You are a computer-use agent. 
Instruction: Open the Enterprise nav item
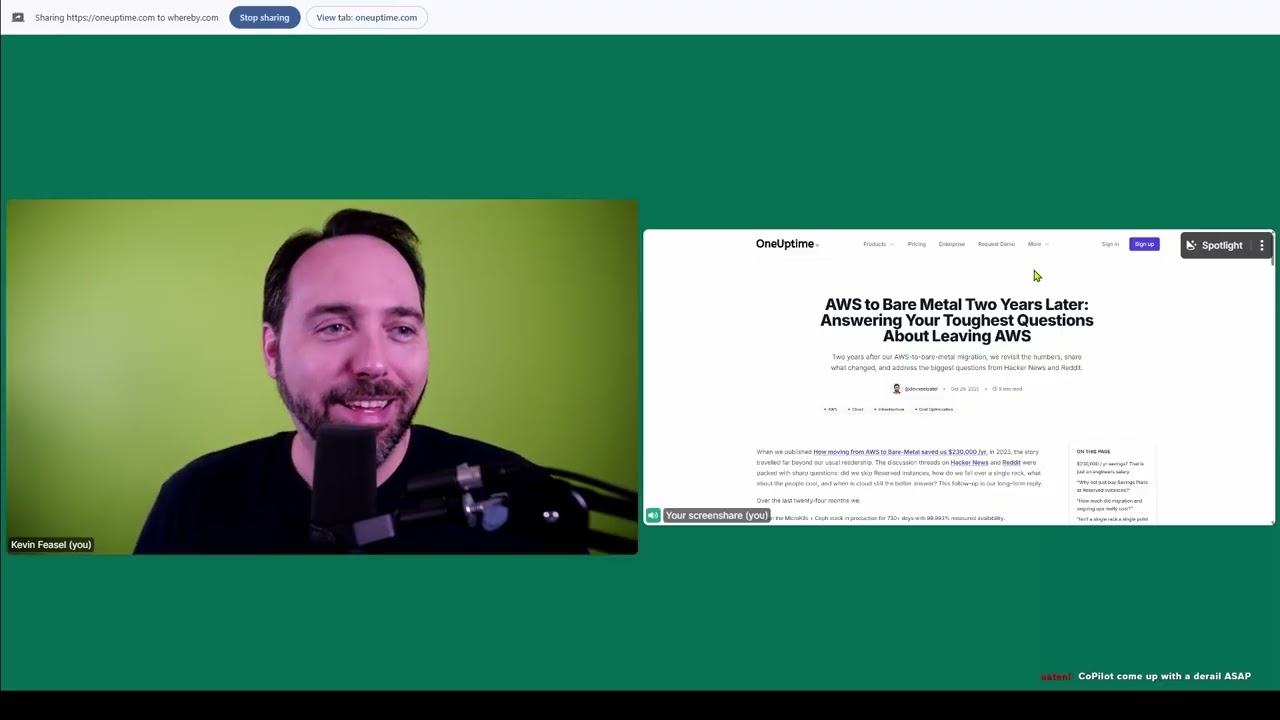pos(952,244)
